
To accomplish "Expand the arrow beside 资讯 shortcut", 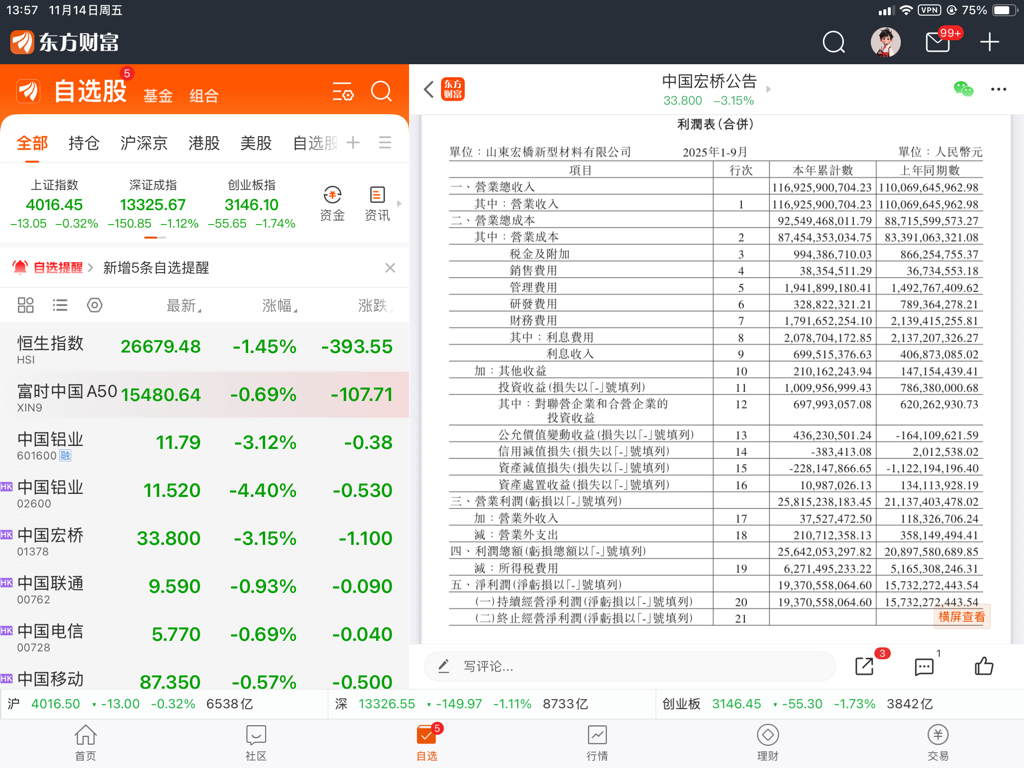I will 399,204.
